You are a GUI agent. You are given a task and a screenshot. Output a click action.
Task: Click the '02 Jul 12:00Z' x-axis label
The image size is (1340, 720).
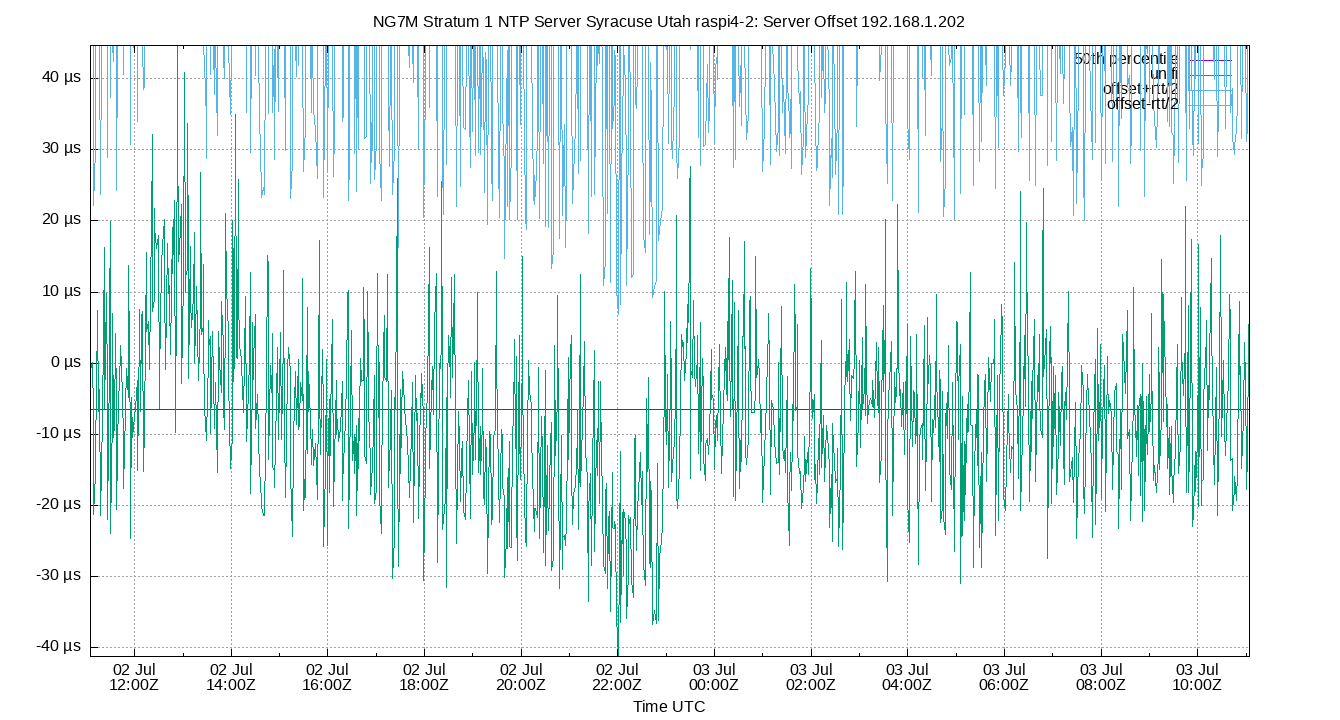coord(133,677)
